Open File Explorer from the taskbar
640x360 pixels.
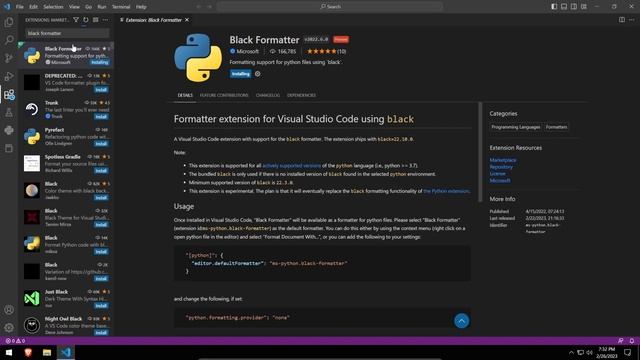point(47,352)
